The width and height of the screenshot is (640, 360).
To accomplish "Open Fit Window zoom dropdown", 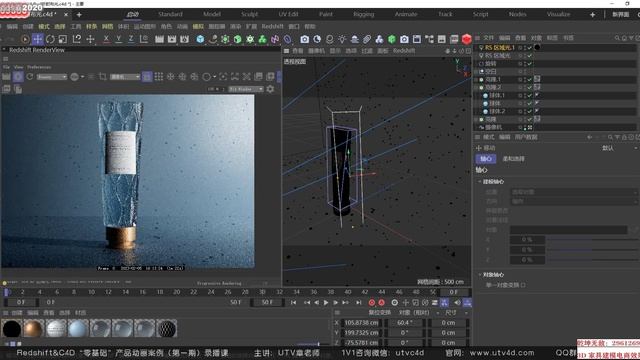I will coord(246,89).
